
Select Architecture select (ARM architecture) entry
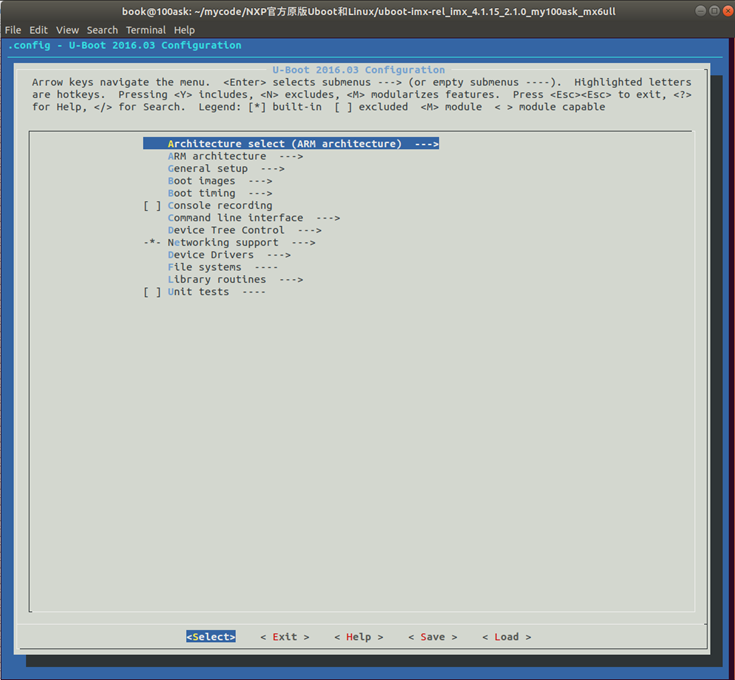tap(291, 143)
